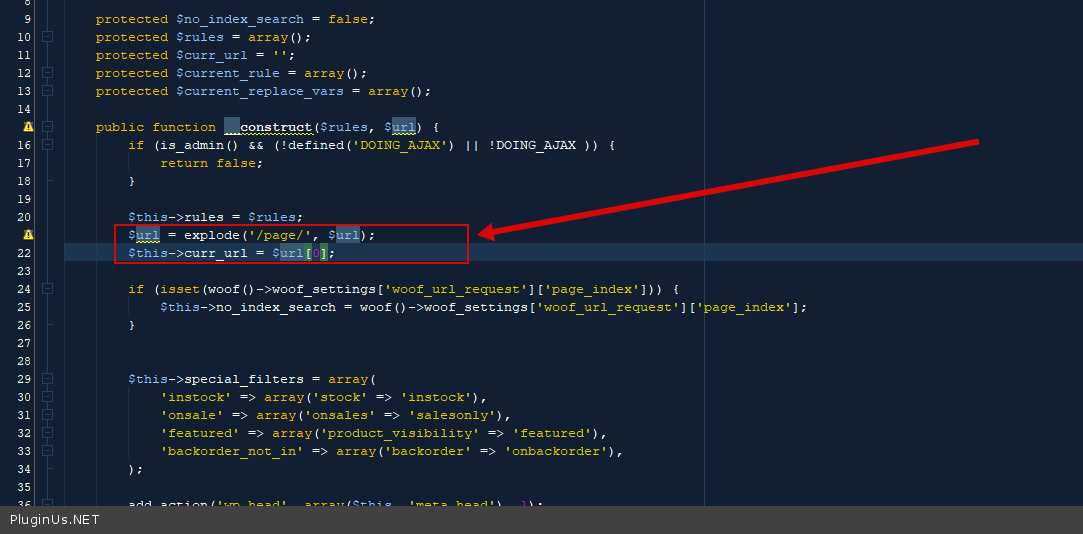Collapse the 'onsale' array fold on line 31
Image resolution: width=1083 pixels, height=534 pixels.
pyautogui.click(x=47, y=415)
